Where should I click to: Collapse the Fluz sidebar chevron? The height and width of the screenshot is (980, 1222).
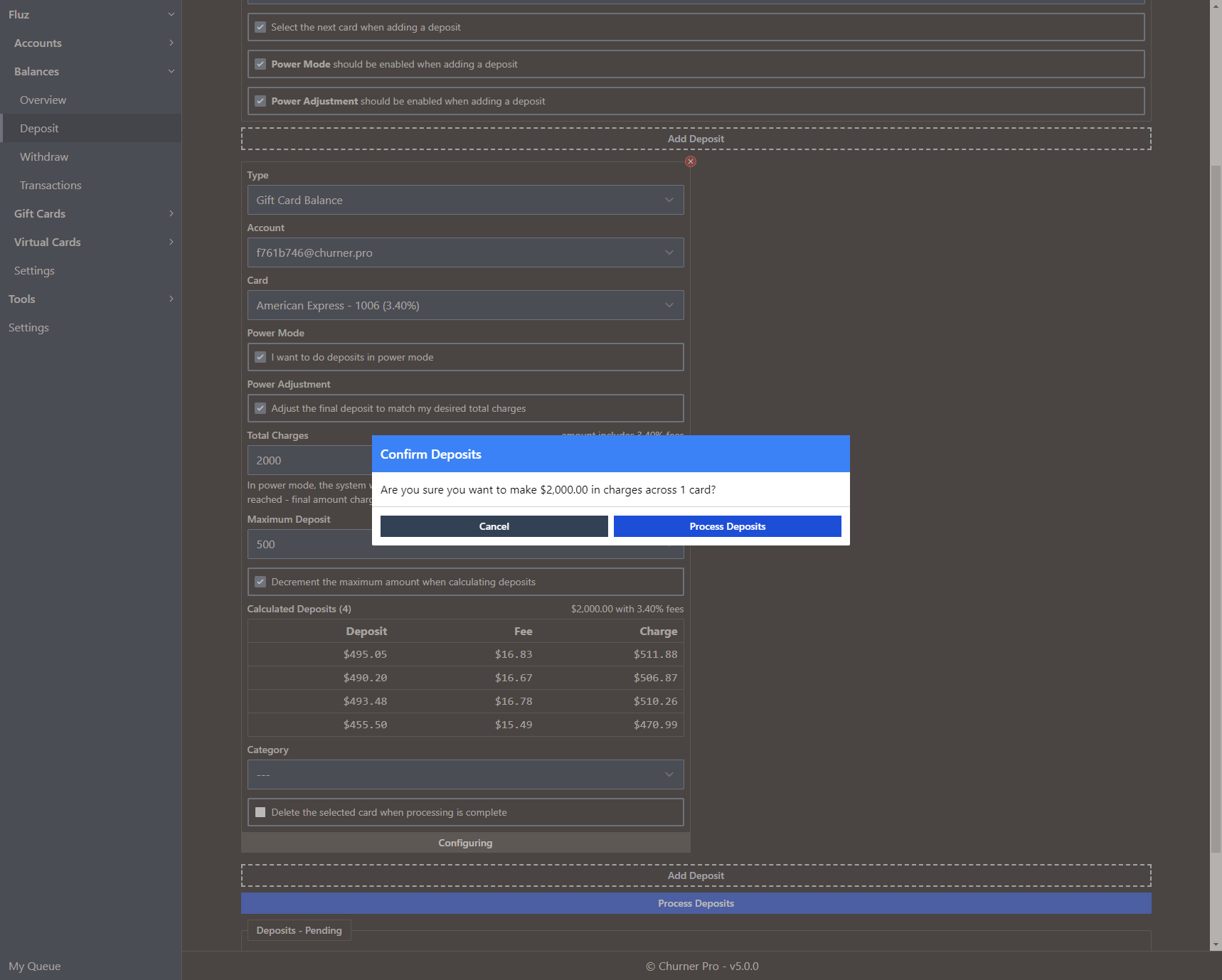coord(171,14)
